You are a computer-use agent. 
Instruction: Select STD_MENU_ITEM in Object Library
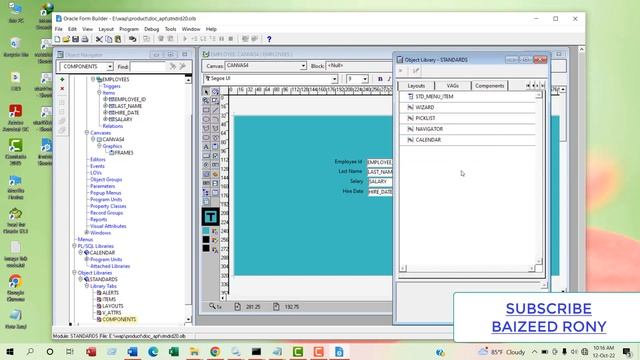click(x=468, y=97)
